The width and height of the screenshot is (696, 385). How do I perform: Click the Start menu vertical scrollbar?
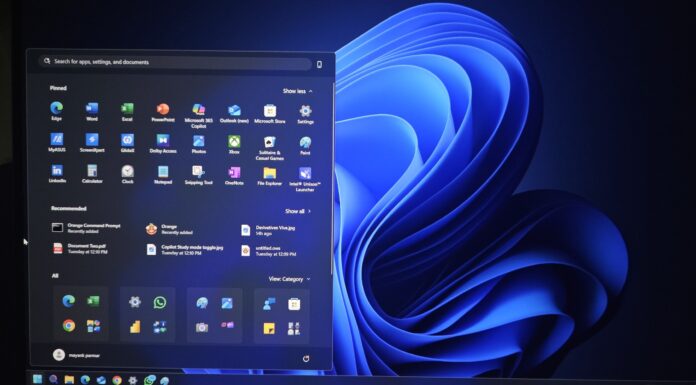pyautogui.click(x=332, y=180)
